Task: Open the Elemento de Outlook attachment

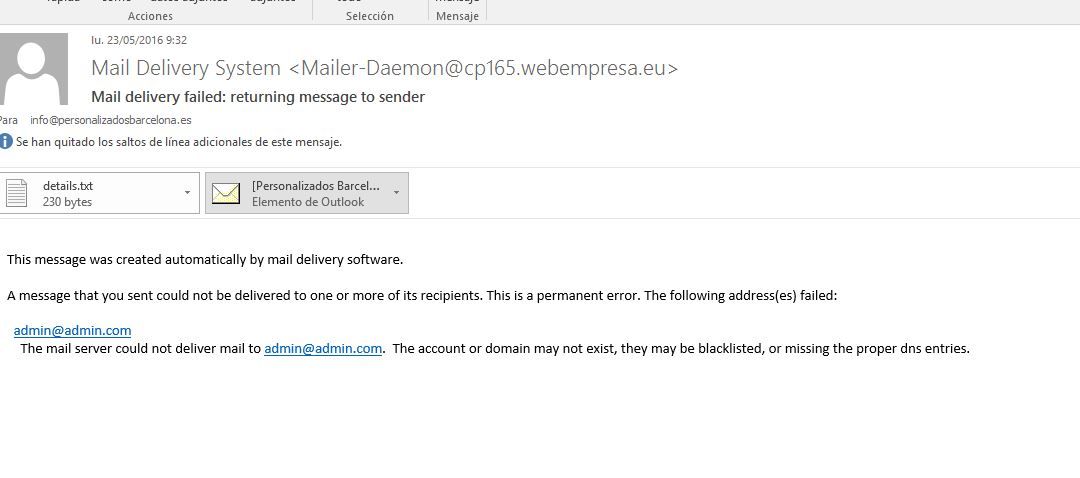Action: tap(307, 193)
